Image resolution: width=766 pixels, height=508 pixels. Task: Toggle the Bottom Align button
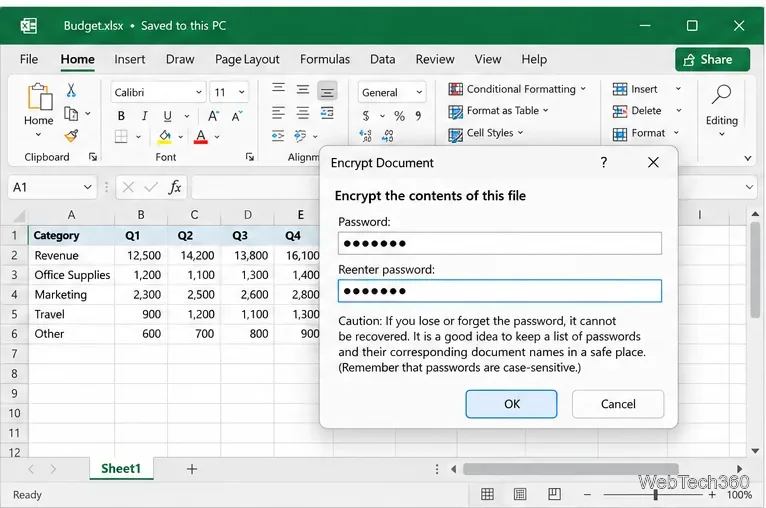327,91
